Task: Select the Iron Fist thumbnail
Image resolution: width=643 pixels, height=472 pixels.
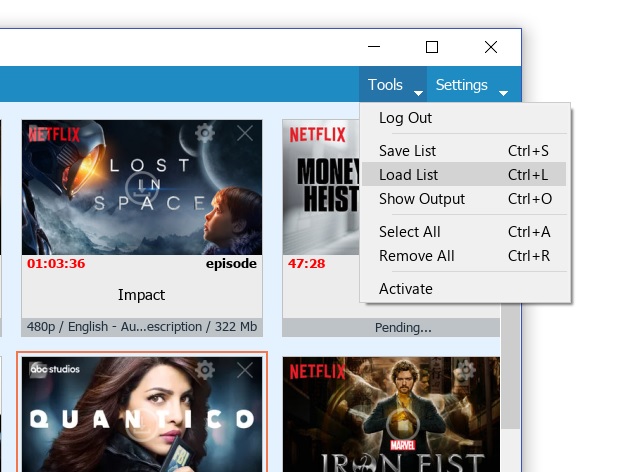Action: pos(391,414)
